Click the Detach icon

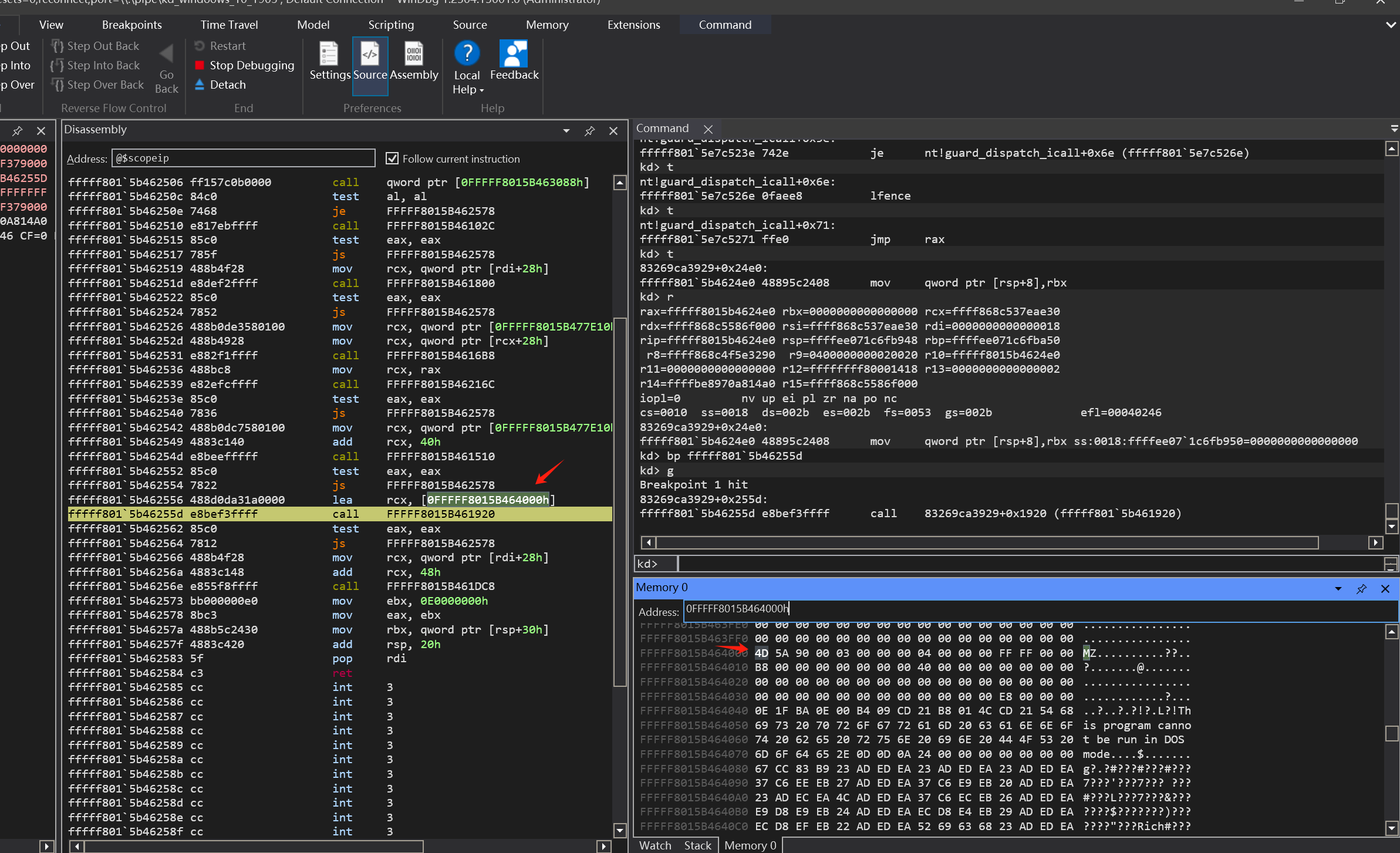200,85
